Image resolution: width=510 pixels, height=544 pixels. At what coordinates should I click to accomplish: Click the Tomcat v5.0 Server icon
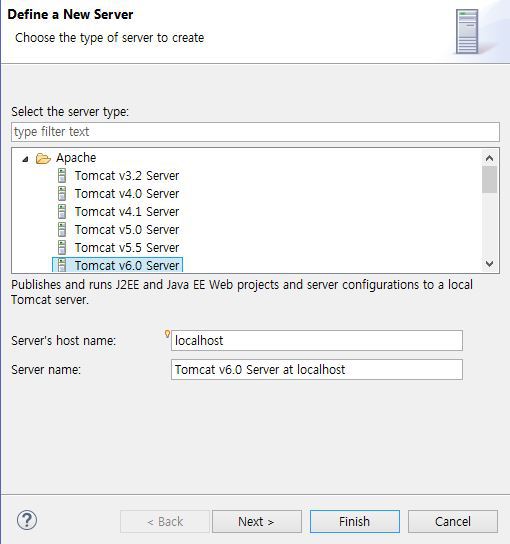click(x=62, y=230)
